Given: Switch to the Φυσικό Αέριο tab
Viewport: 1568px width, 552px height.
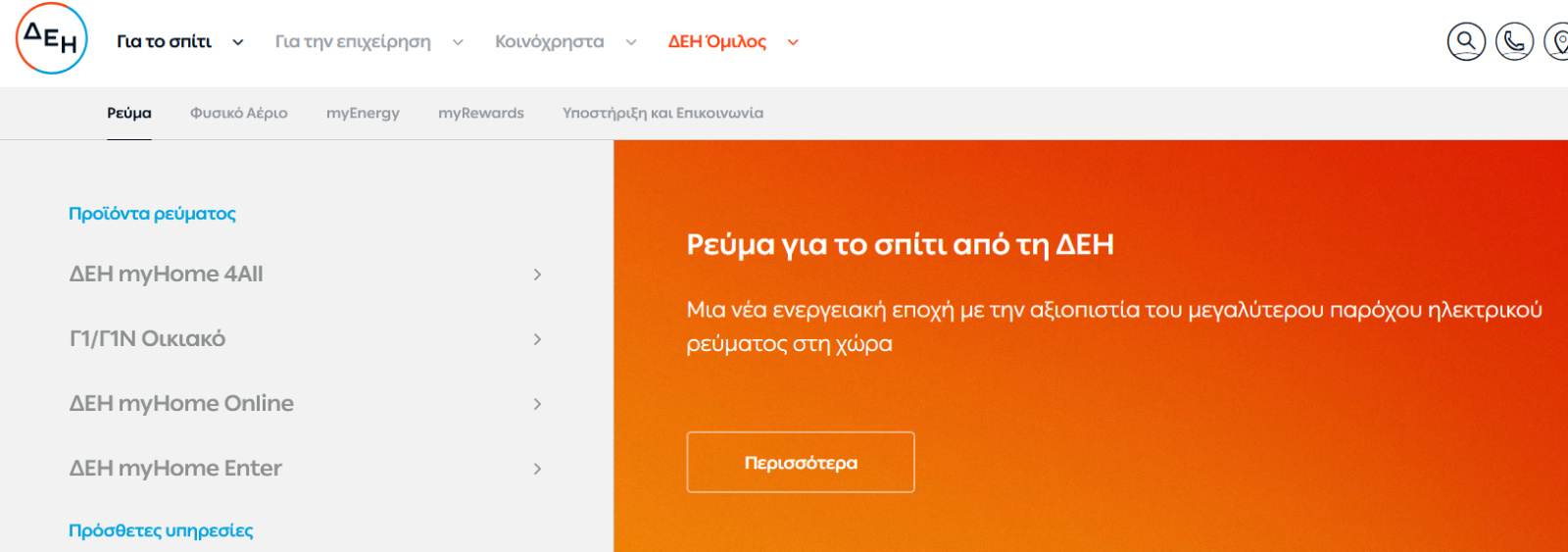Looking at the screenshot, I should click(239, 113).
